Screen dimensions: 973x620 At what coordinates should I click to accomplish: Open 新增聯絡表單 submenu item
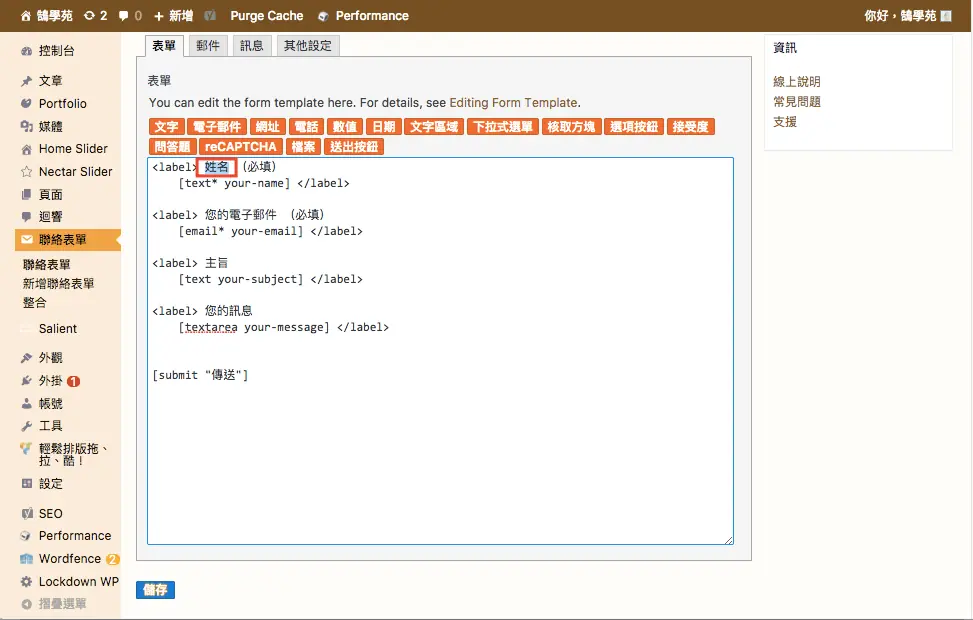click(58, 284)
